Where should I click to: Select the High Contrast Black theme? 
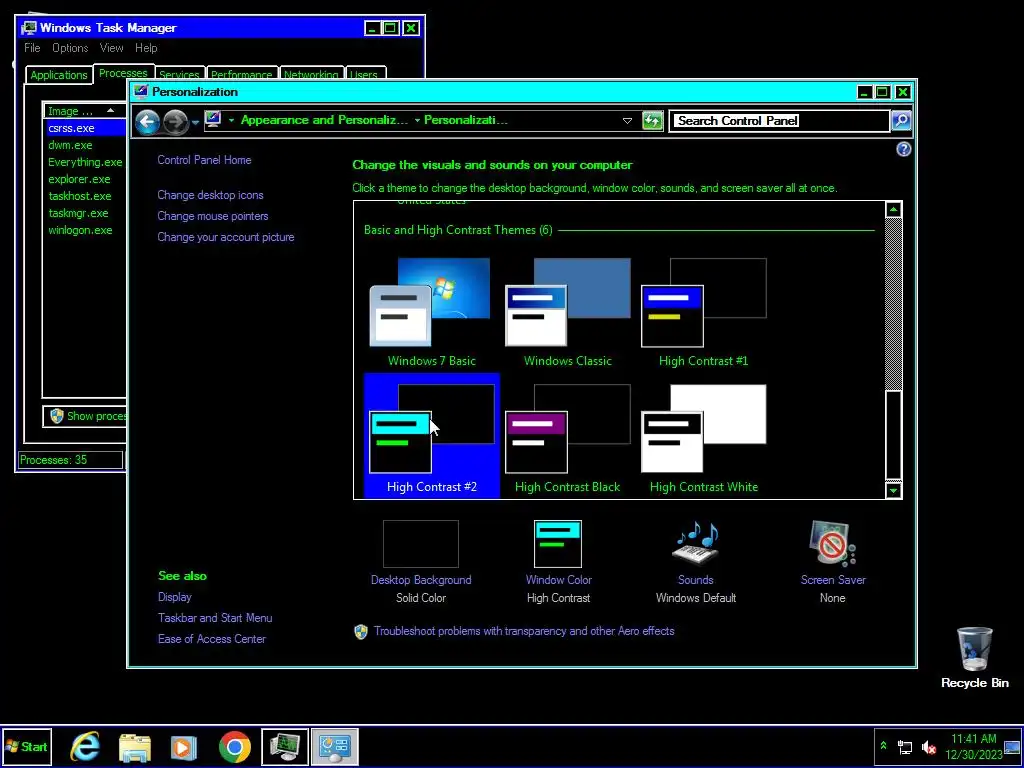568,436
